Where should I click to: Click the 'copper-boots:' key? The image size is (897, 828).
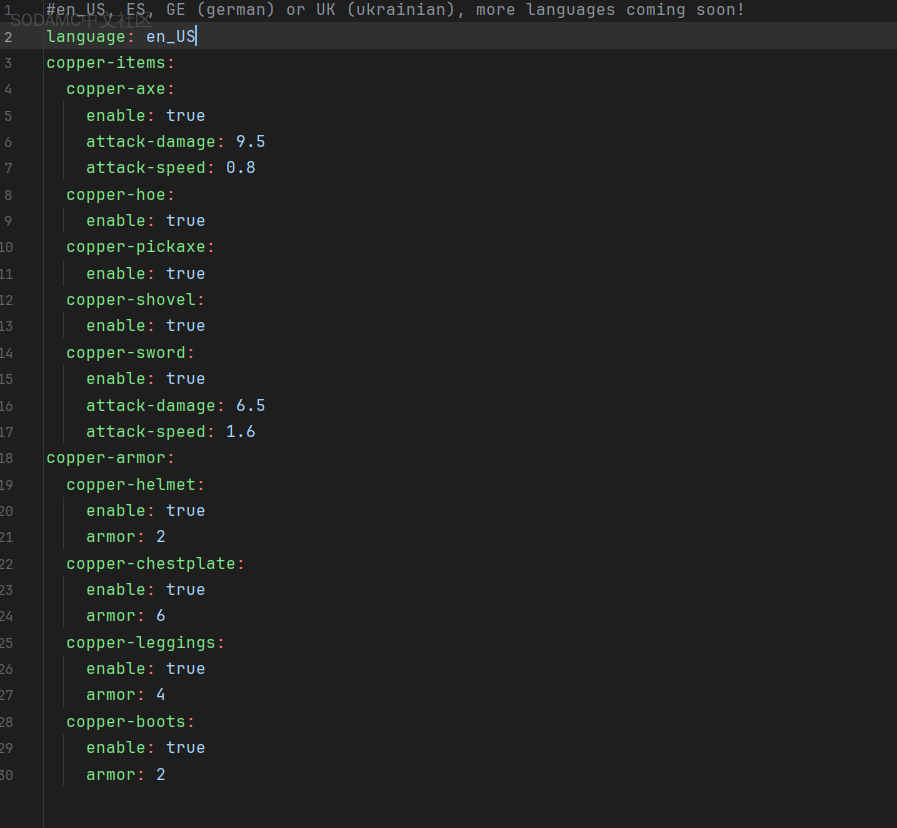tap(130, 722)
